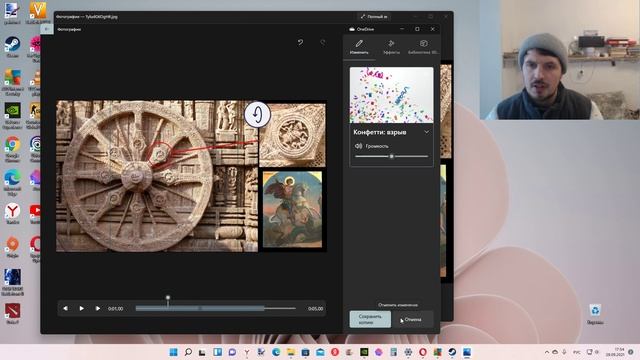Click the undo arrow above the video preview
640x360 pixels.
tap(300, 42)
